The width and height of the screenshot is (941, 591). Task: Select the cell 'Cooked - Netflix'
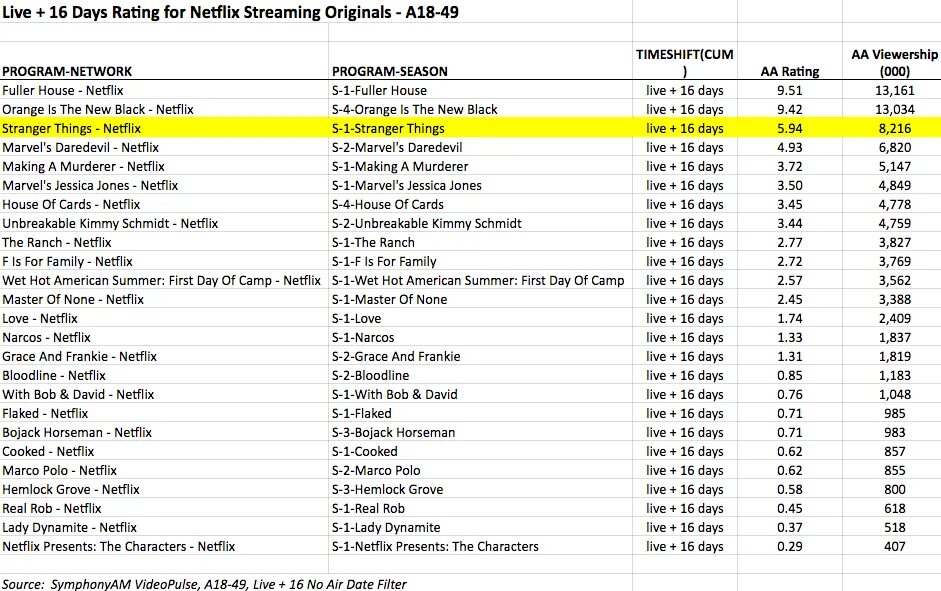coord(48,452)
